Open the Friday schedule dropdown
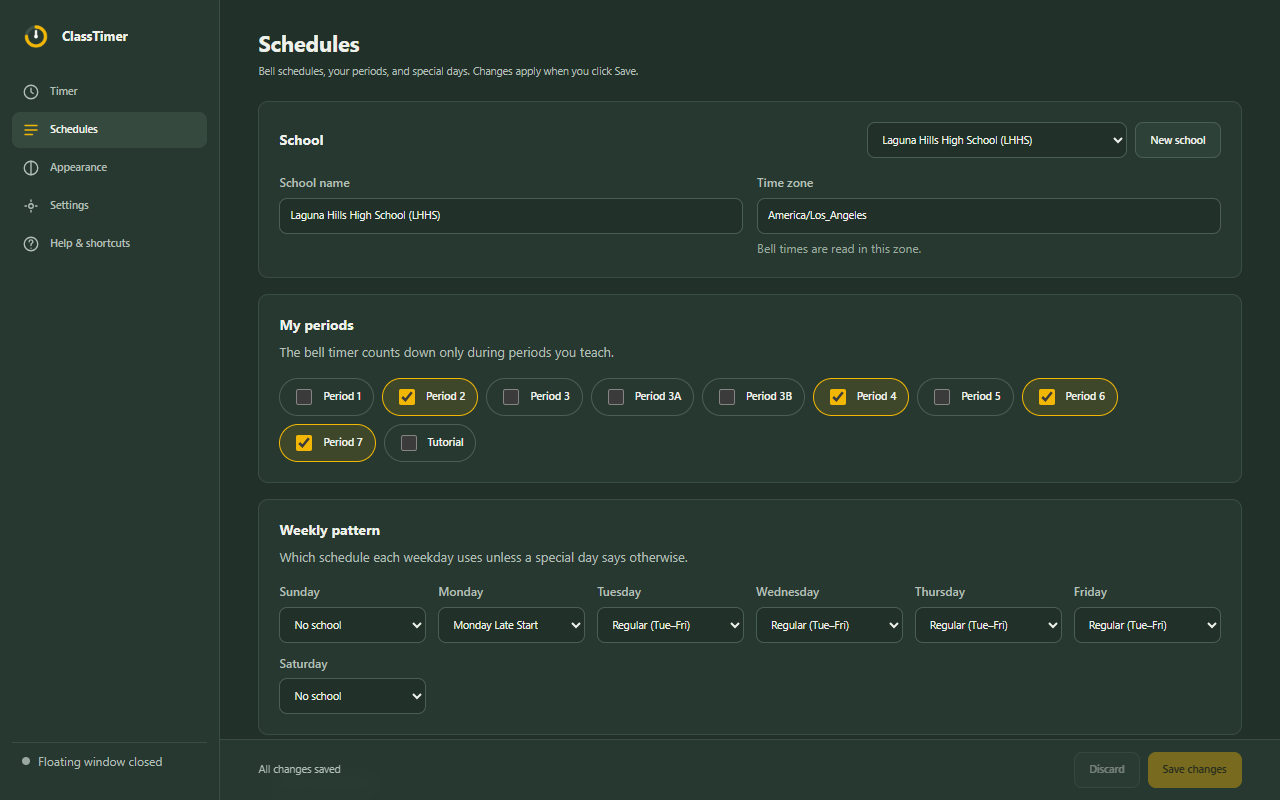This screenshot has width=1280, height=800. 1147,625
